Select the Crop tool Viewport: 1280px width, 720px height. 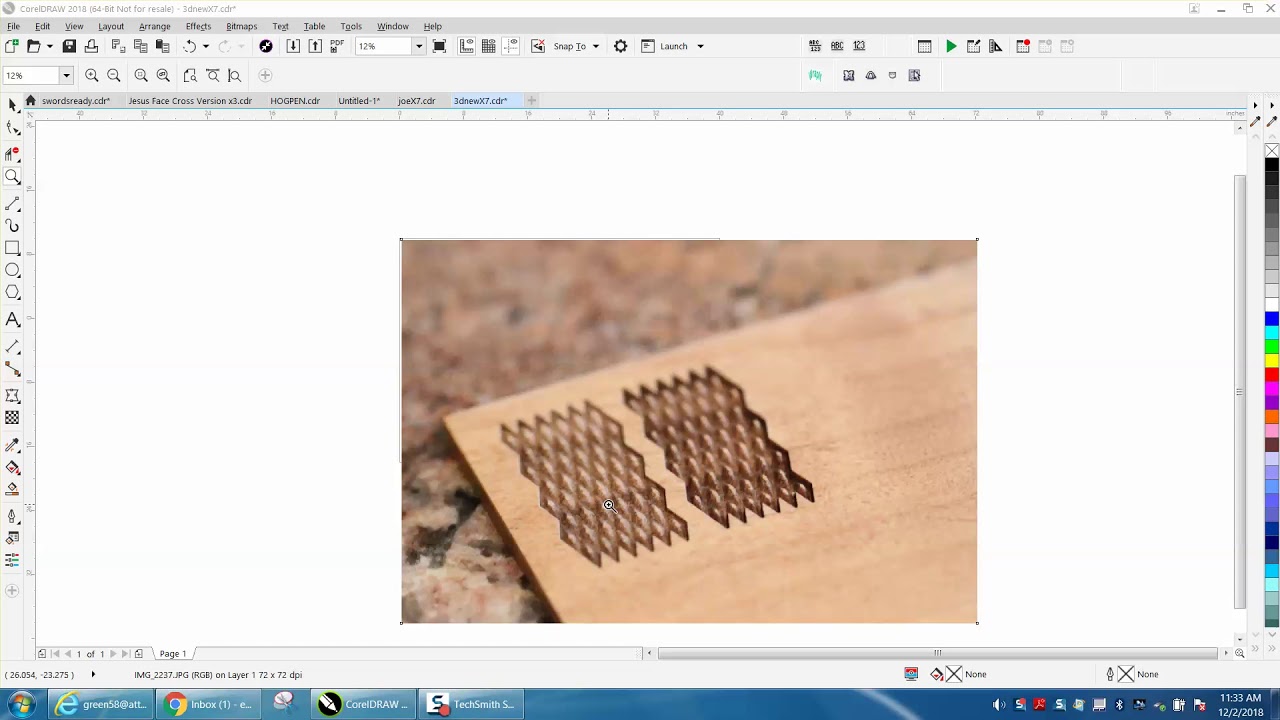[x=12, y=153]
